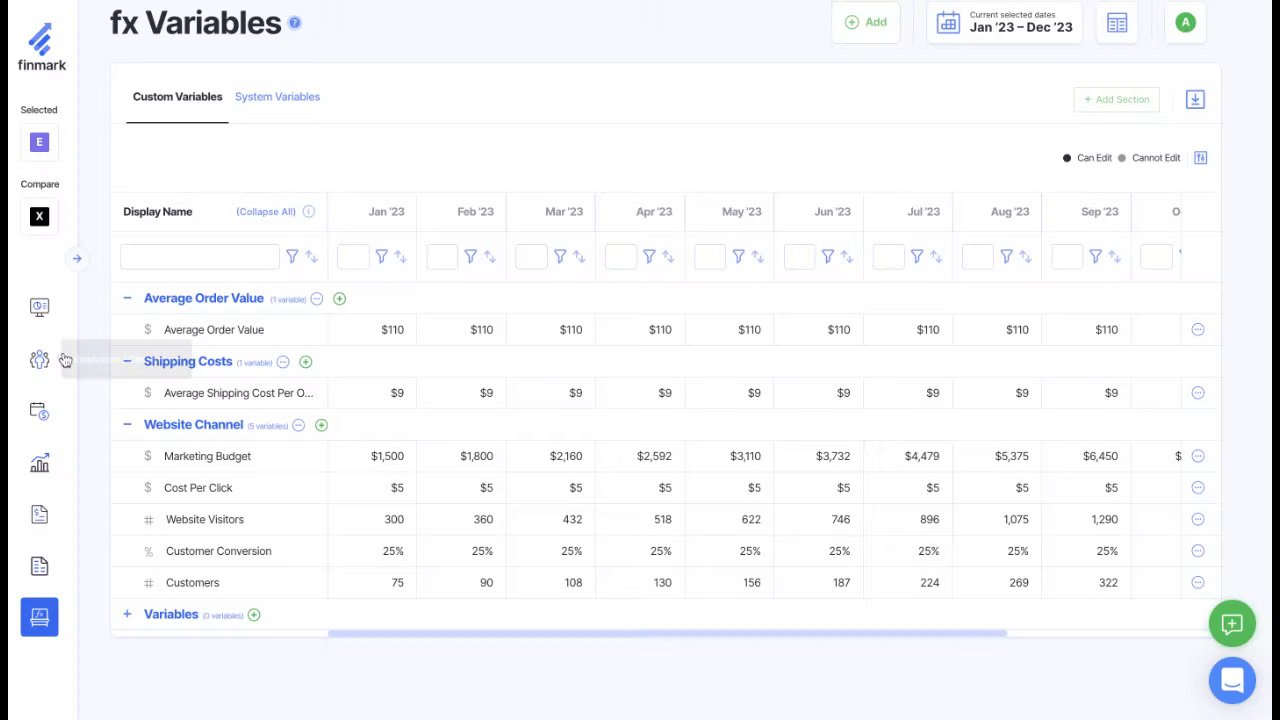The image size is (1280, 720).
Task: Select the Custom Variables tab
Action: [177, 97]
